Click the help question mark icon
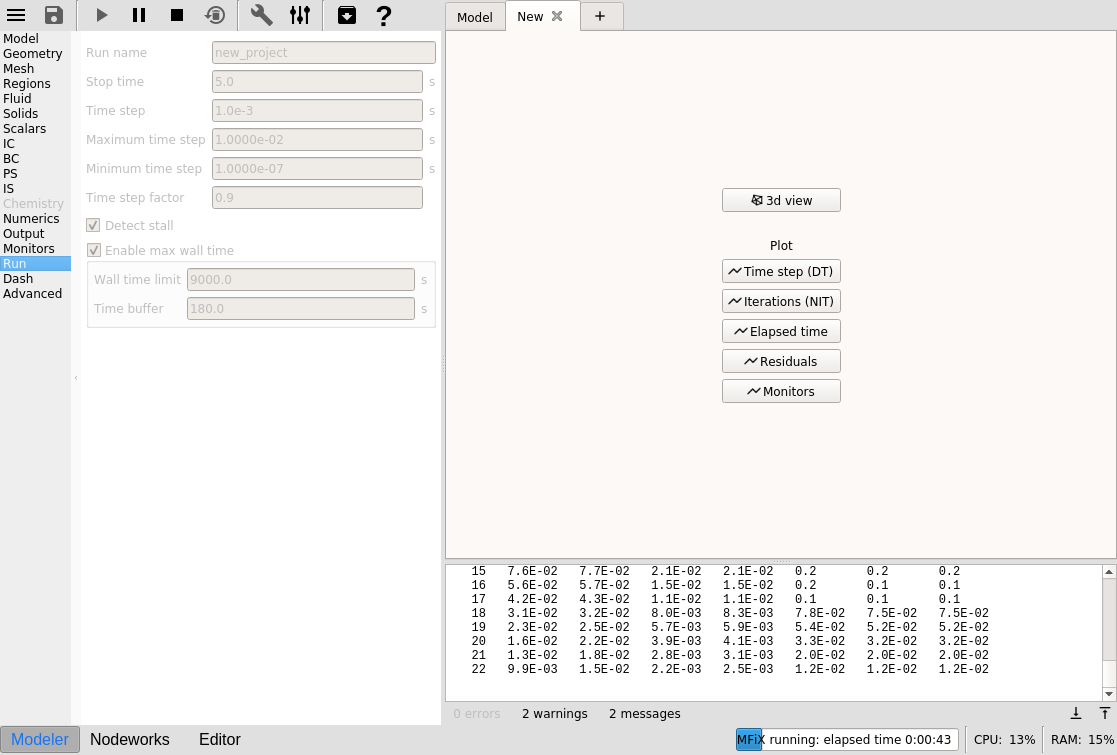The height and width of the screenshot is (755, 1117). pyautogui.click(x=383, y=15)
